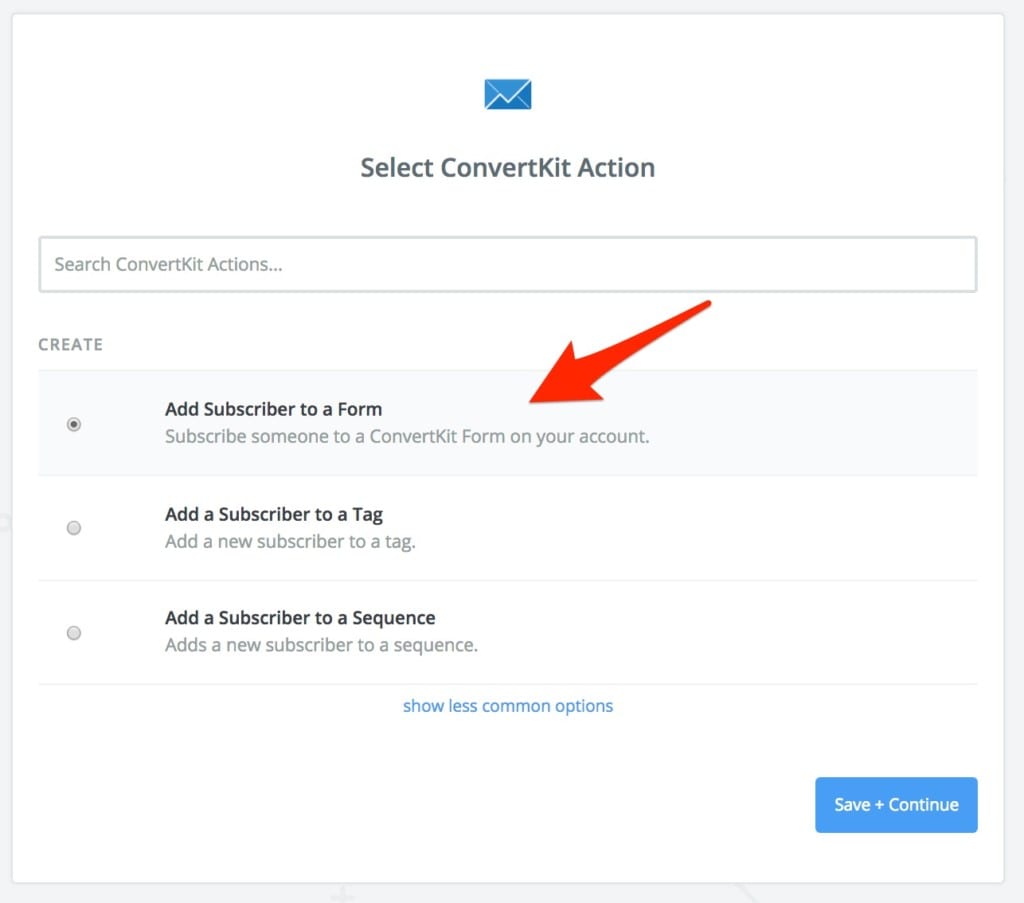Click the CREATE section label

pyautogui.click(x=71, y=344)
